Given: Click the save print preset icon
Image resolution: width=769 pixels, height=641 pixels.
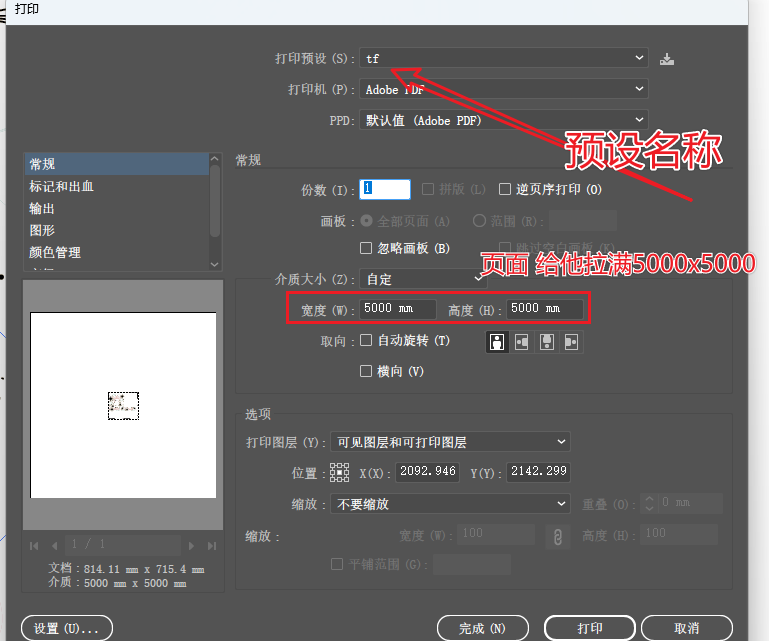Looking at the screenshot, I should coord(667,59).
